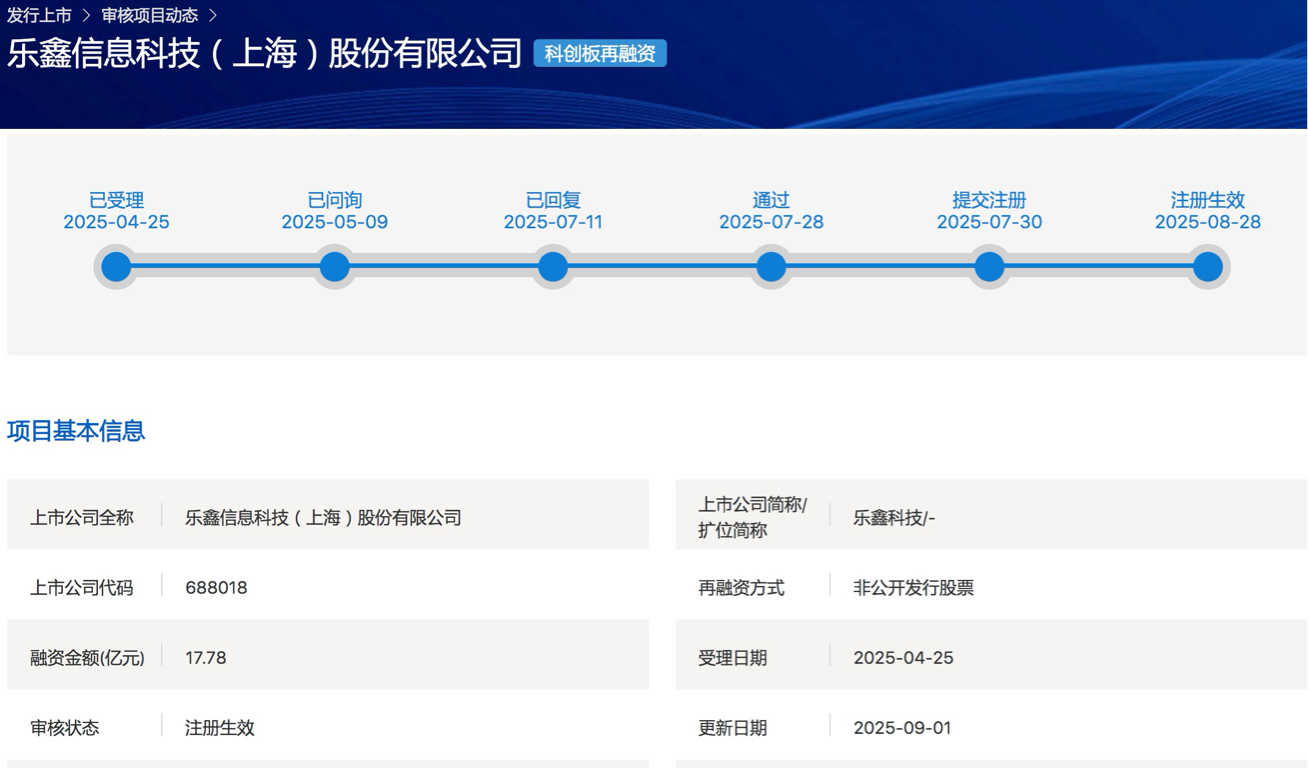
Task: Click the 项目基本信息 section heading
Action: coord(76,431)
